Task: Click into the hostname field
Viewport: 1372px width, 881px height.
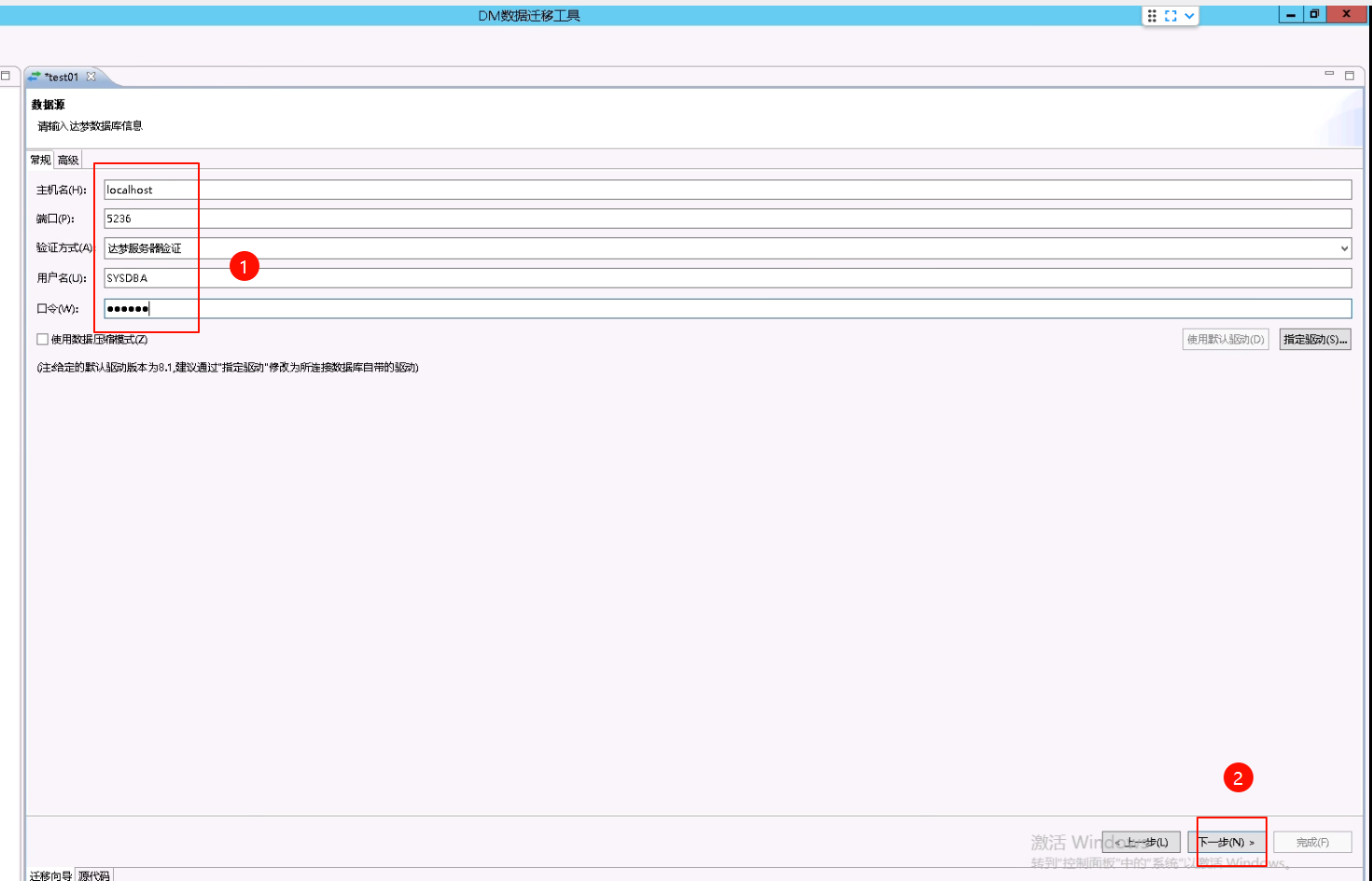Action: click(x=728, y=190)
